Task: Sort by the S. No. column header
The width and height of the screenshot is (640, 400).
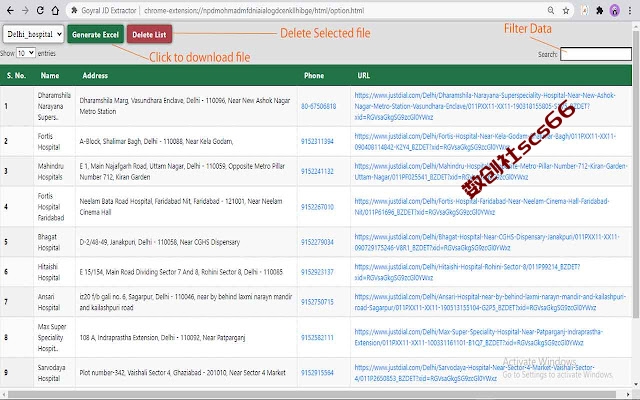Action: pos(16,76)
